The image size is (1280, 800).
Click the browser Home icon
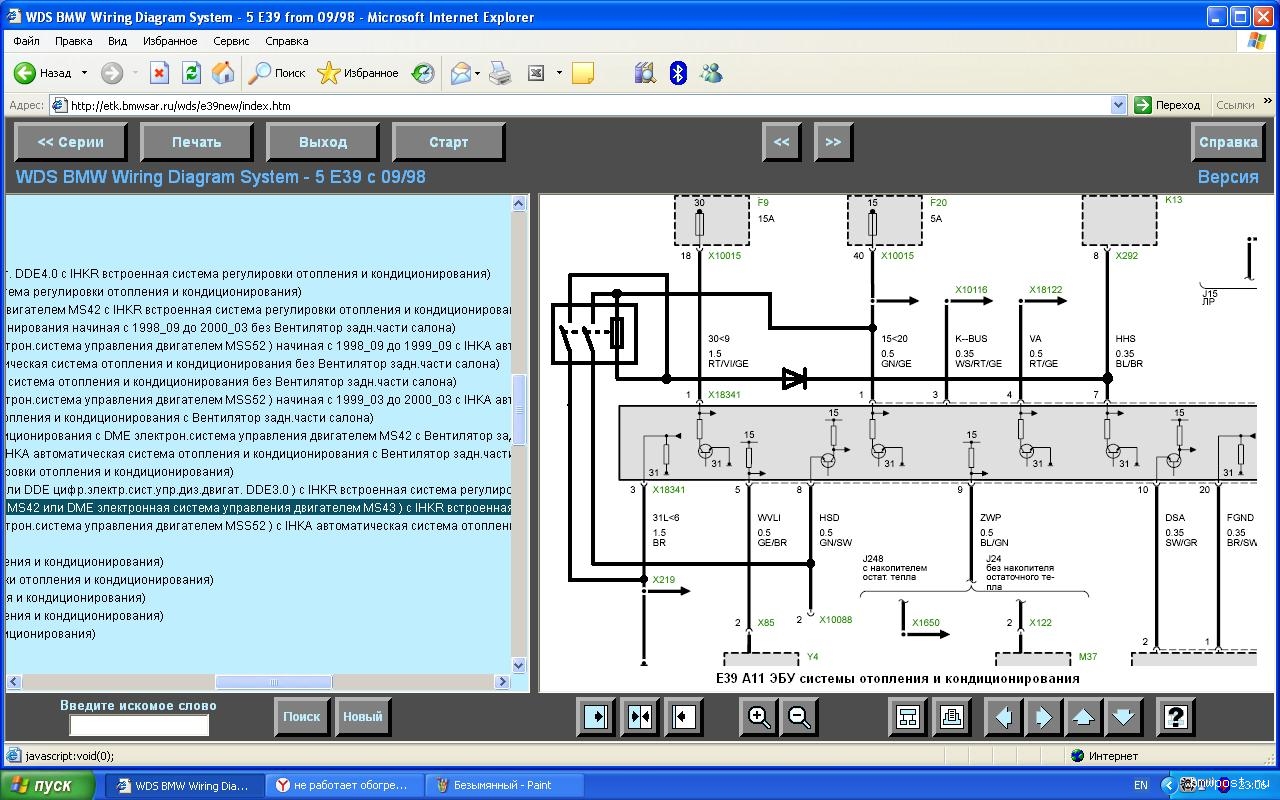pyautogui.click(x=223, y=73)
